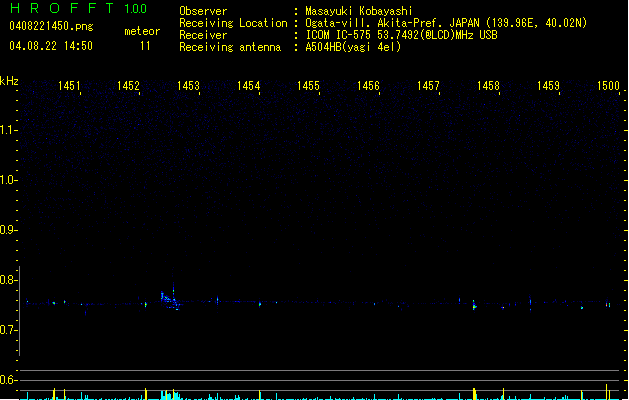Click the 1453 time axis marker
Screen dimensions: 629x400
click(x=189, y=86)
